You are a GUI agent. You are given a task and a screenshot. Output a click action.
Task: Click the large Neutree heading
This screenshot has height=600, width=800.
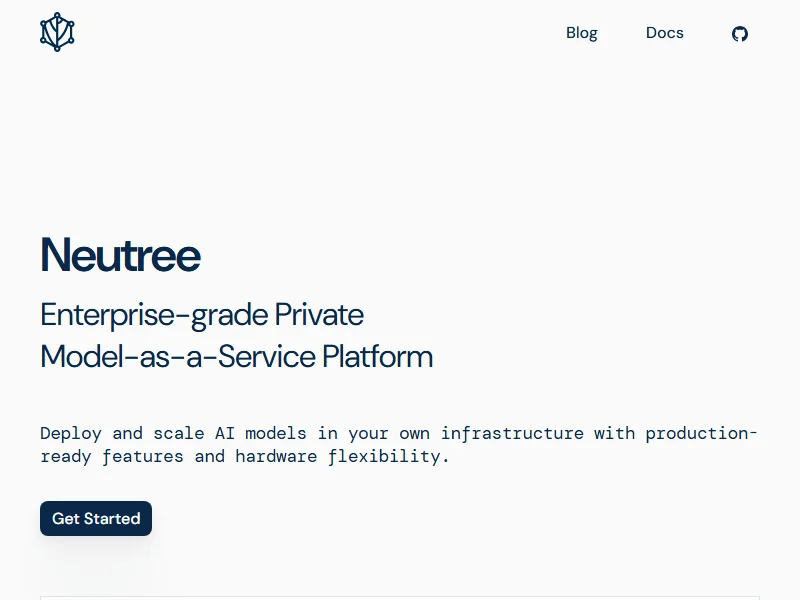click(x=120, y=255)
